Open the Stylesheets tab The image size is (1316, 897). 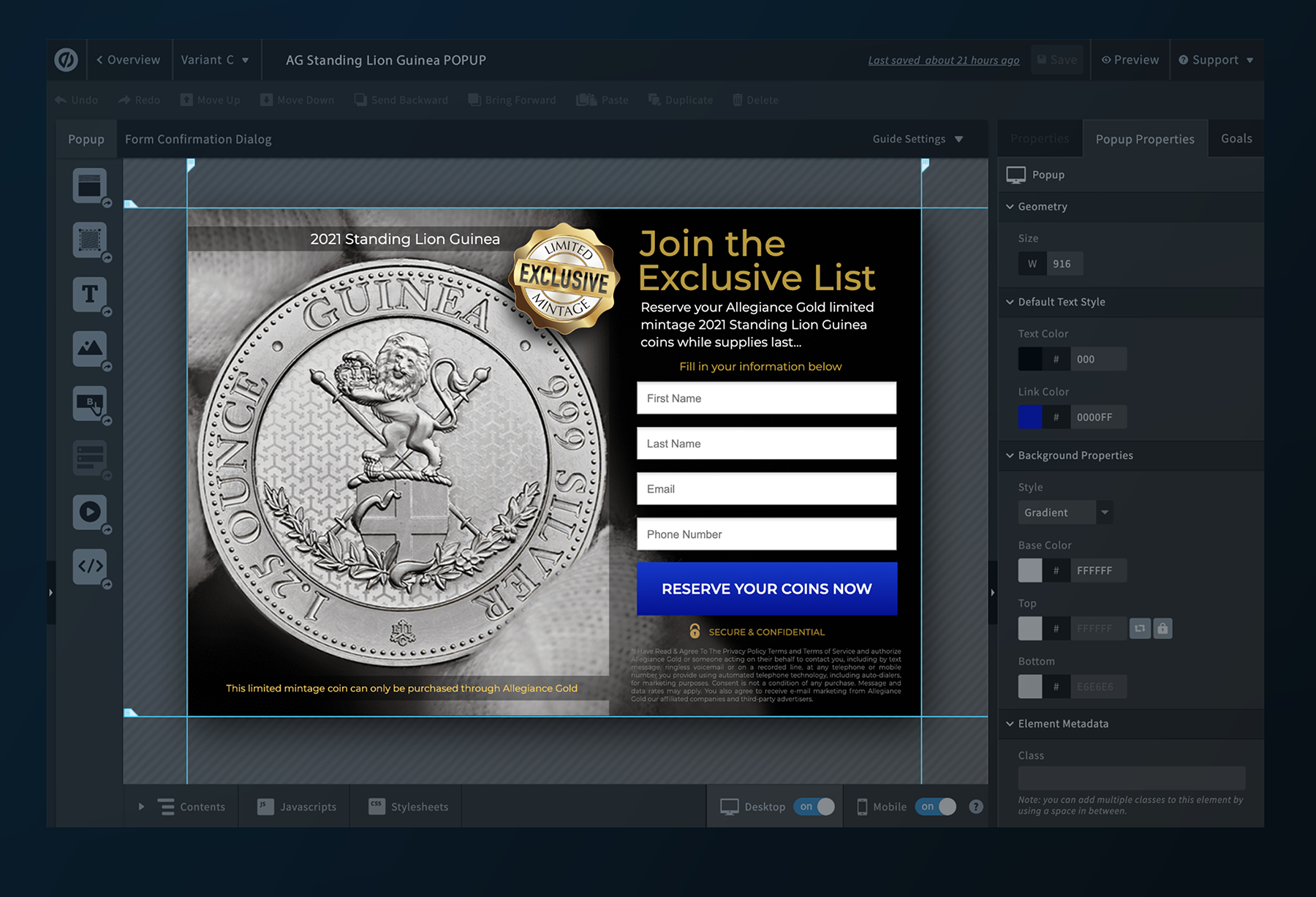coord(407,806)
